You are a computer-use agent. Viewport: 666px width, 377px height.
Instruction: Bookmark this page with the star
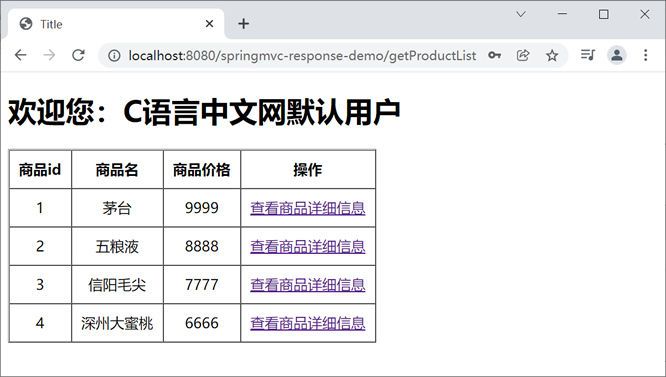(x=552, y=55)
